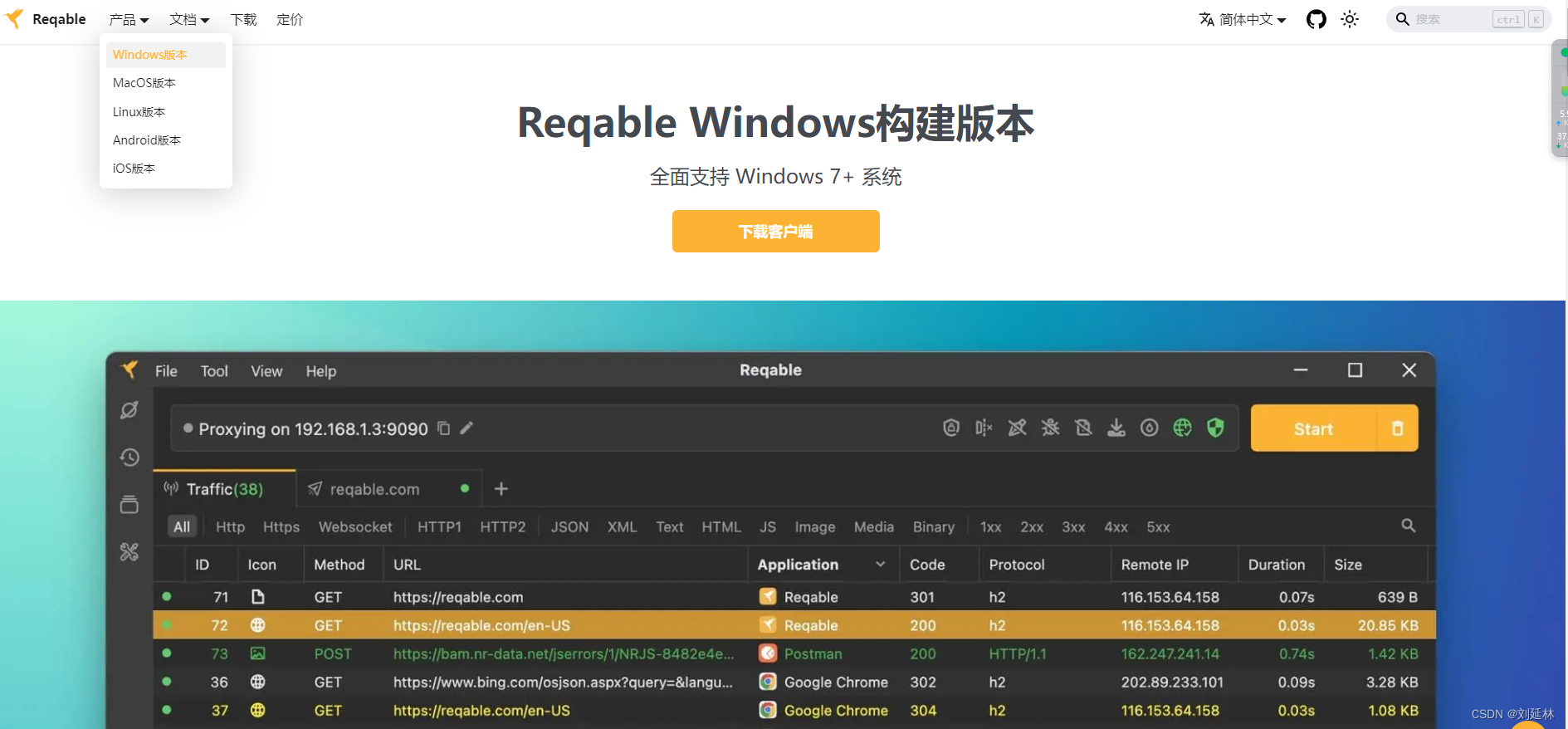The width and height of the screenshot is (1568, 729).
Task: Open sidebar history clock icon
Action: pyautogui.click(x=129, y=457)
